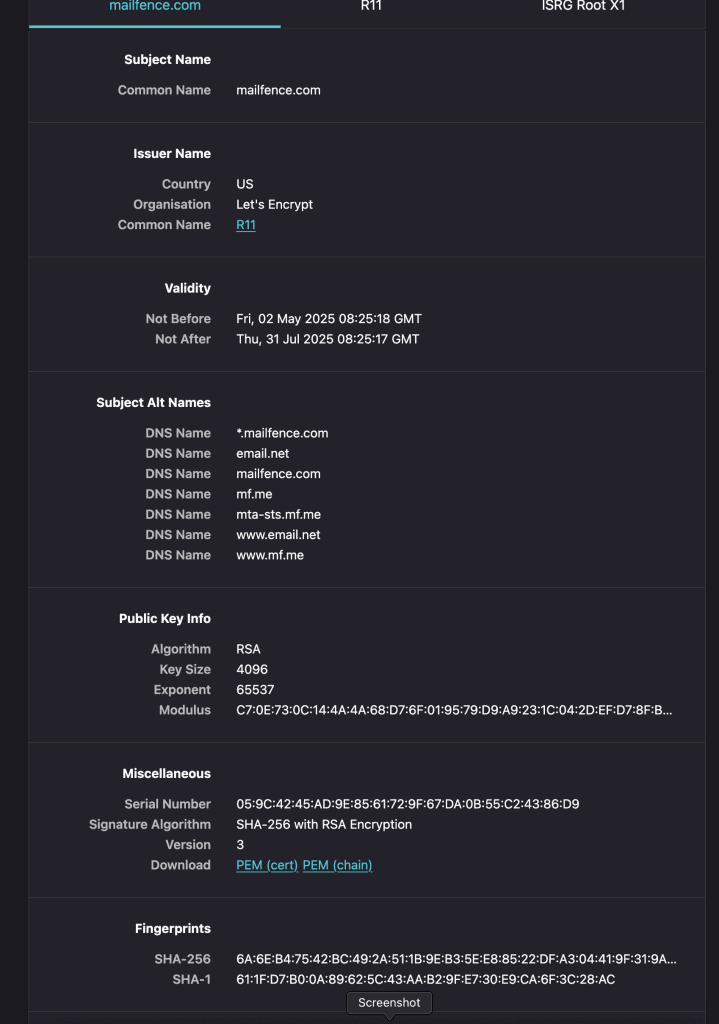Select the SHA-1 fingerprint value
This screenshot has width=719, height=1024.
point(426,979)
